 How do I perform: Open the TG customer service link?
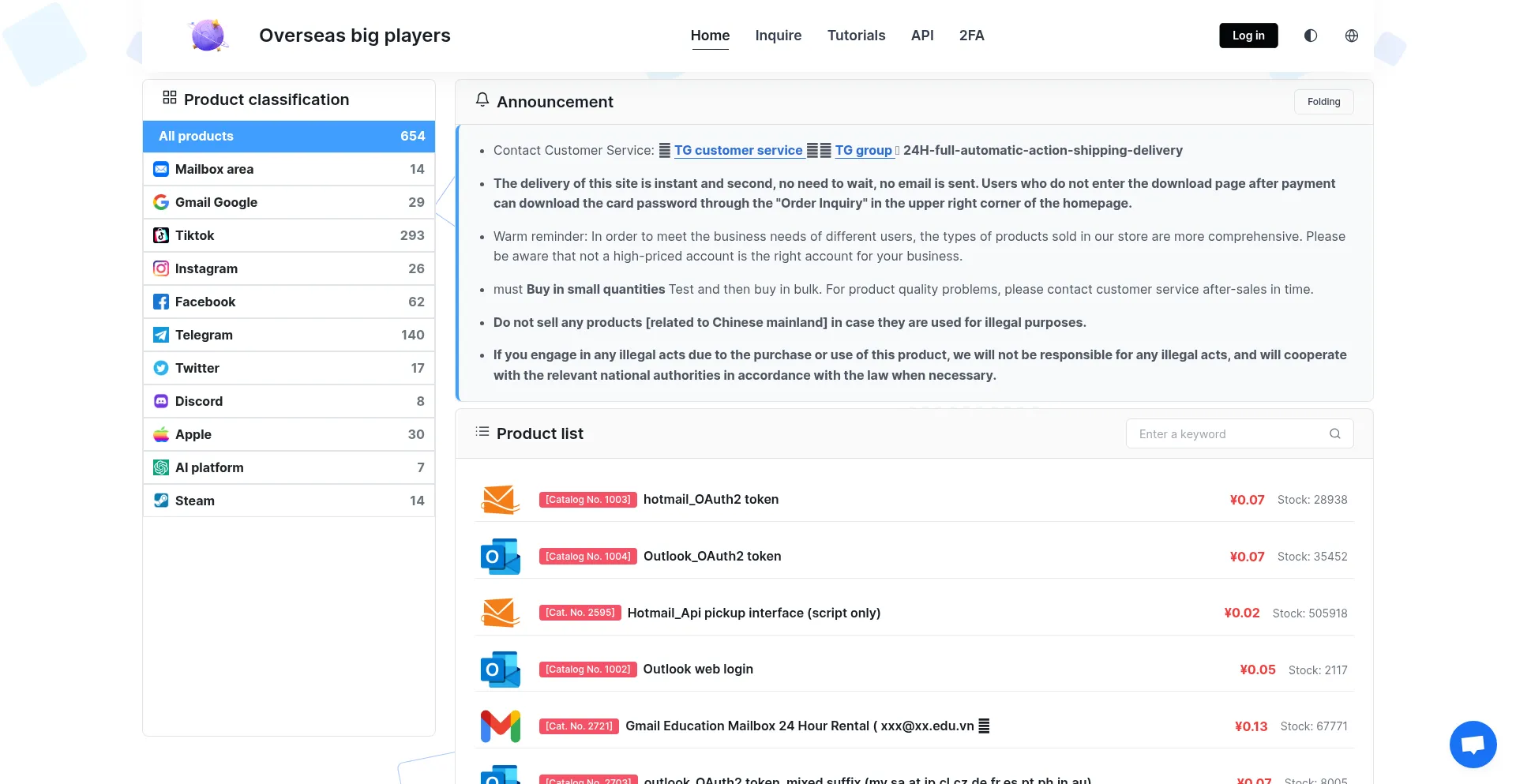pyautogui.click(x=737, y=150)
